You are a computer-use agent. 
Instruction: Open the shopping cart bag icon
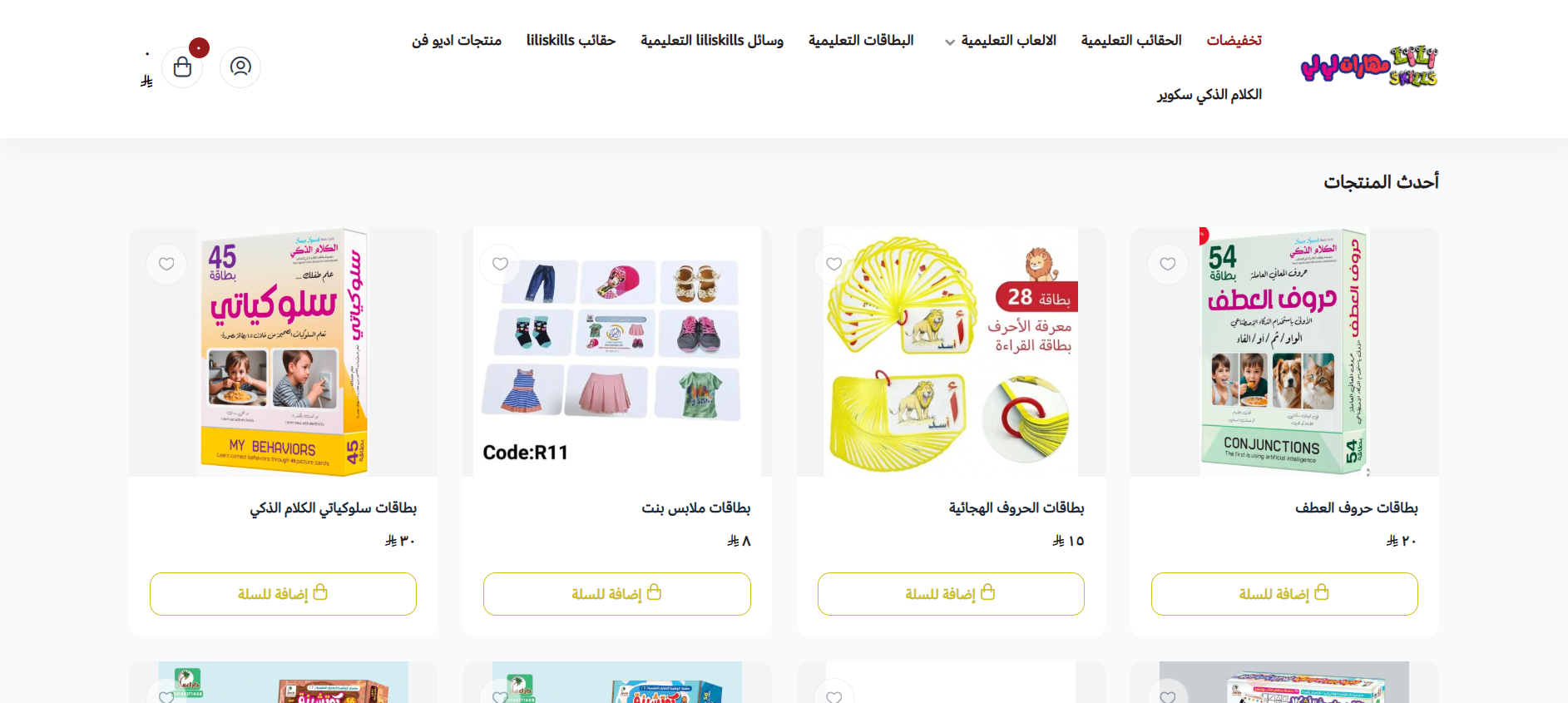click(x=182, y=67)
